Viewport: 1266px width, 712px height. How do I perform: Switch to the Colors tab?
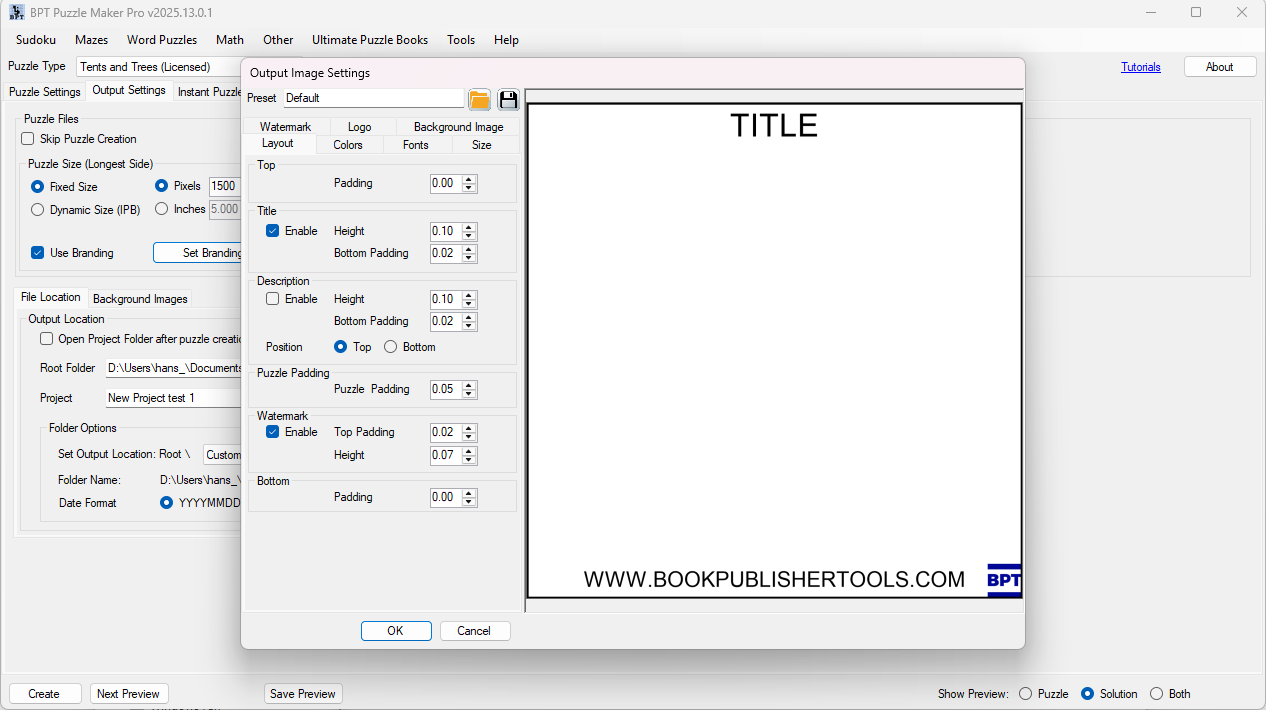click(x=348, y=145)
